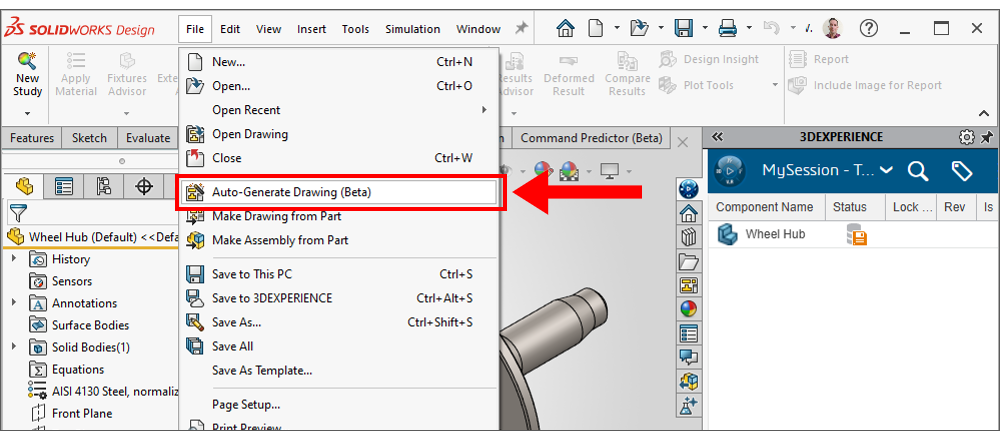Open 3DEXPERIENCE panel settings gear

(x=967, y=137)
